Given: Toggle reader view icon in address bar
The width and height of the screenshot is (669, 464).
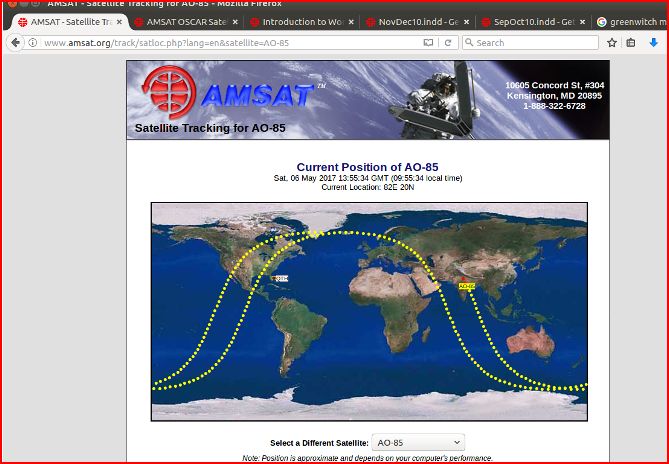Looking at the screenshot, I should coord(428,43).
